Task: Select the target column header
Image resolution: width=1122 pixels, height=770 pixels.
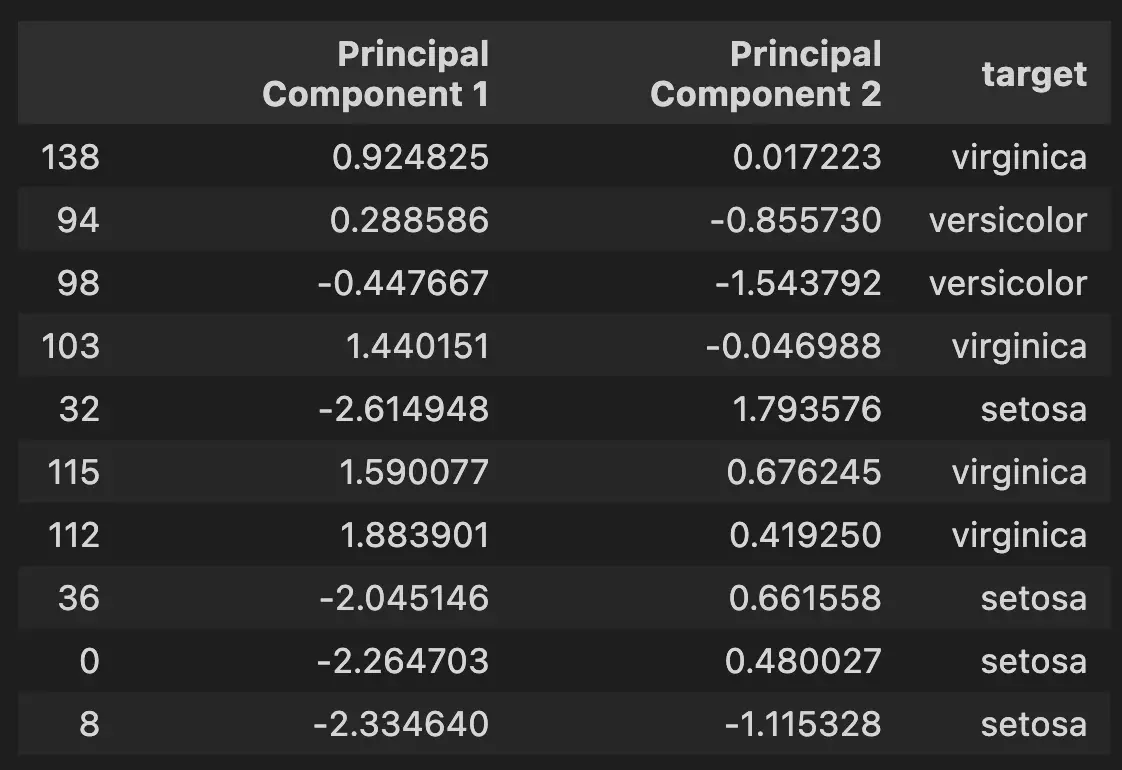Action: (1034, 74)
